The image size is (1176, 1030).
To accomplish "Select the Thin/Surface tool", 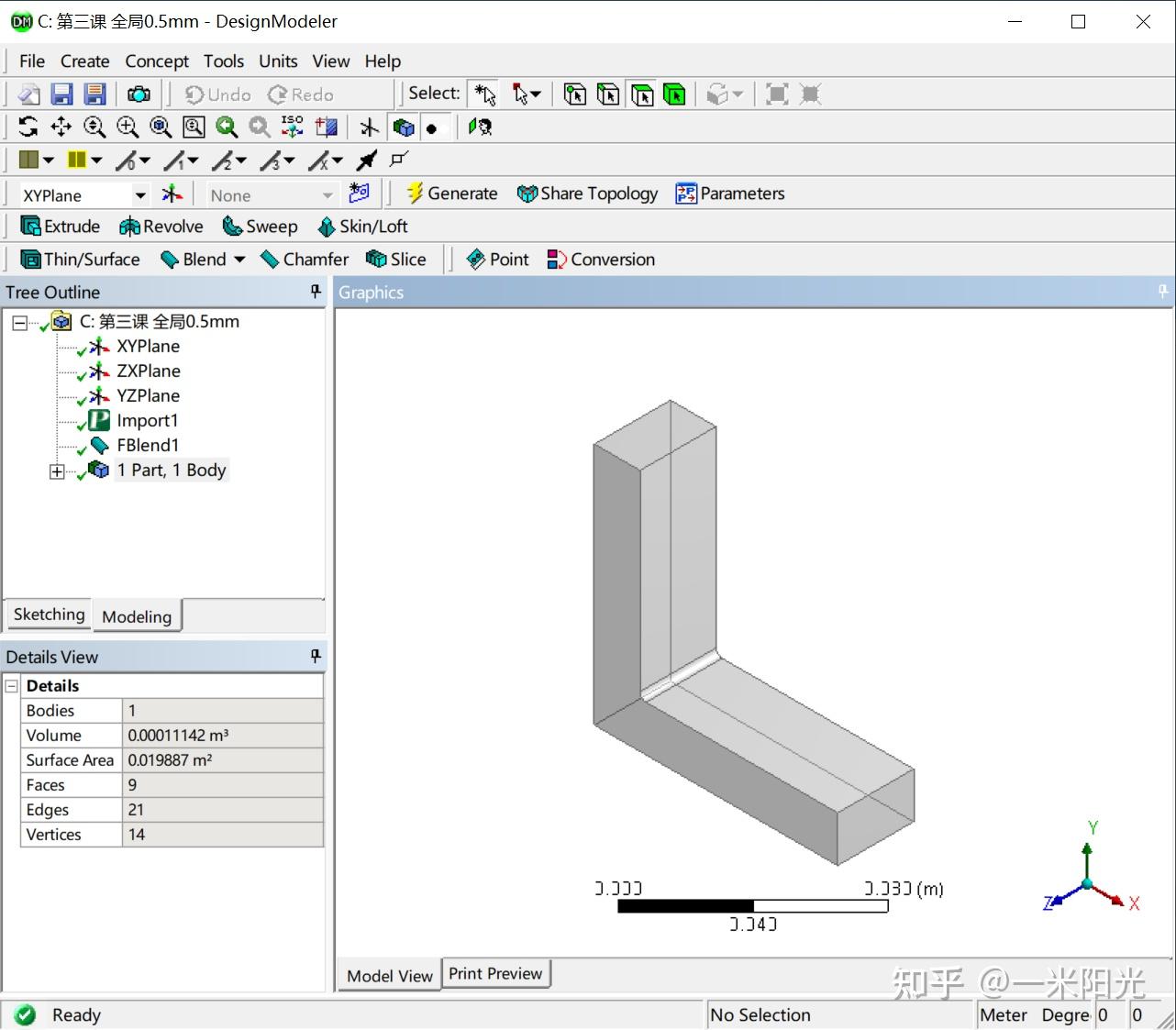I will click(80, 259).
